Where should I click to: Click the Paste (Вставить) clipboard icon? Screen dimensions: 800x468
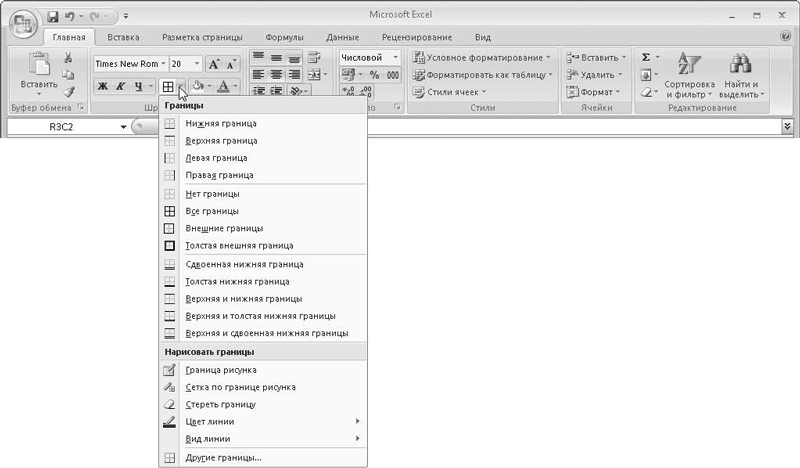click(x=39, y=67)
